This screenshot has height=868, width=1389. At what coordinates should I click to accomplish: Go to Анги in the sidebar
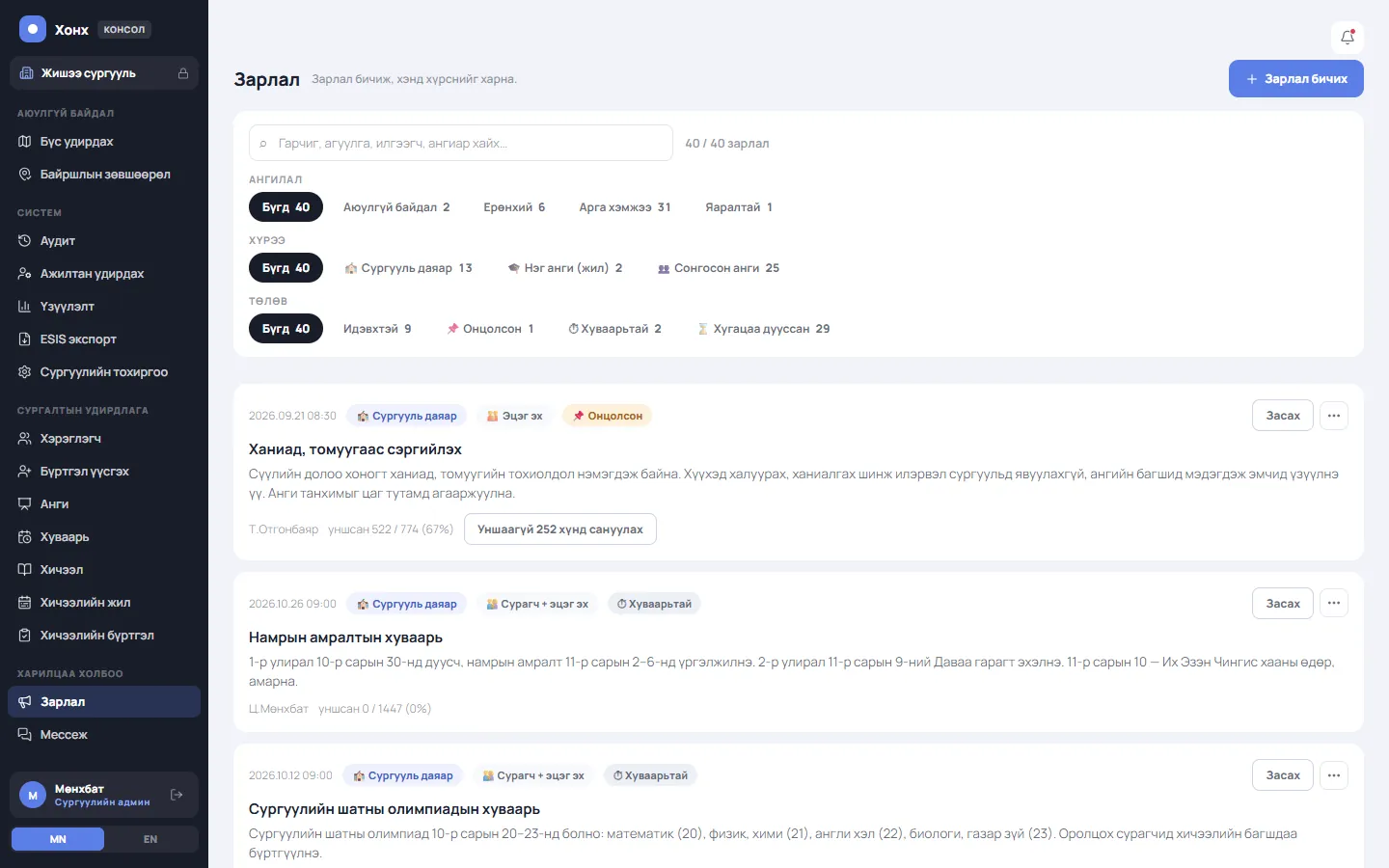pyautogui.click(x=104, y=504)
